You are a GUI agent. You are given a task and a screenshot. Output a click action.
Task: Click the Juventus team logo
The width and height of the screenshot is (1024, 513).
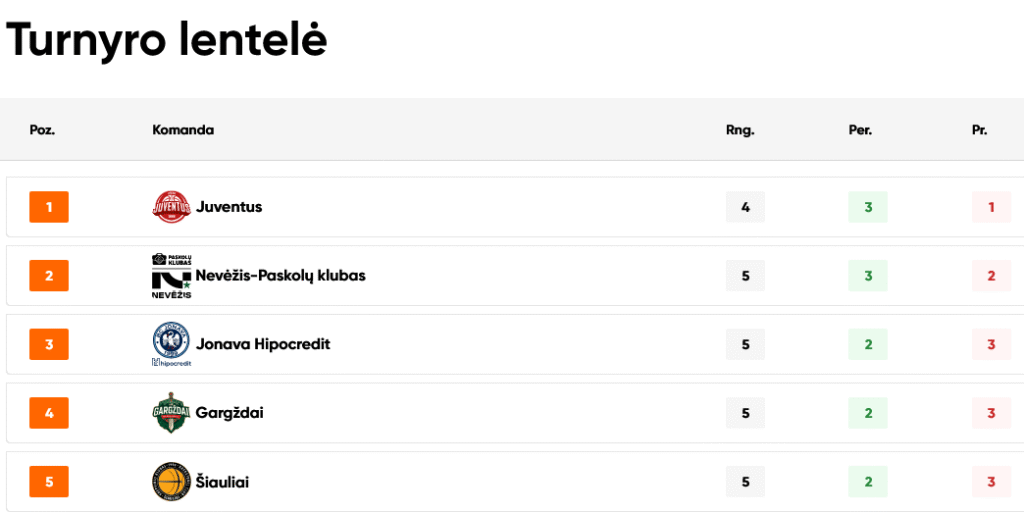click(x=171, y=207)
